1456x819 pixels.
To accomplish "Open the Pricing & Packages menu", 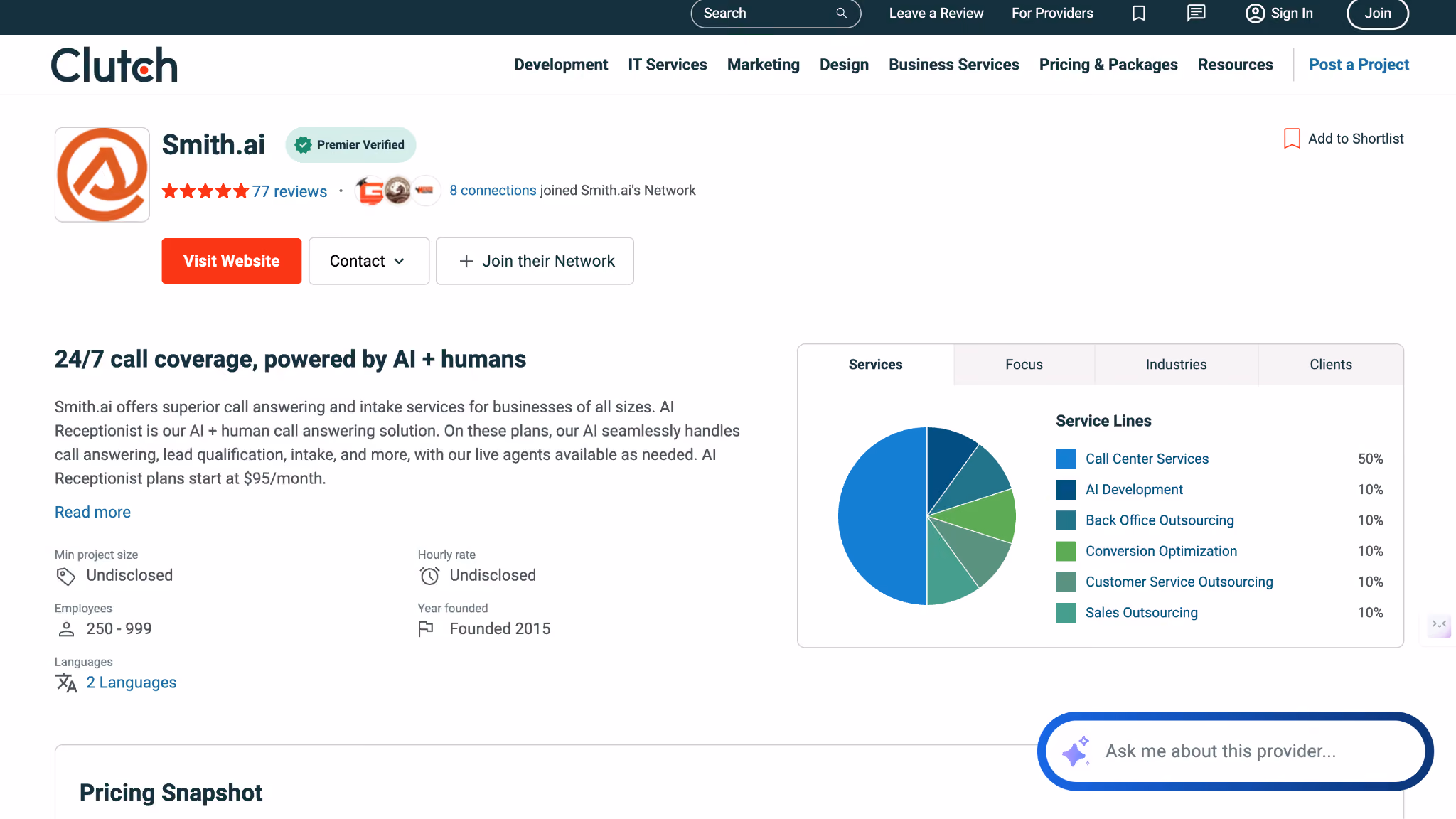I will click(1108, 65).
